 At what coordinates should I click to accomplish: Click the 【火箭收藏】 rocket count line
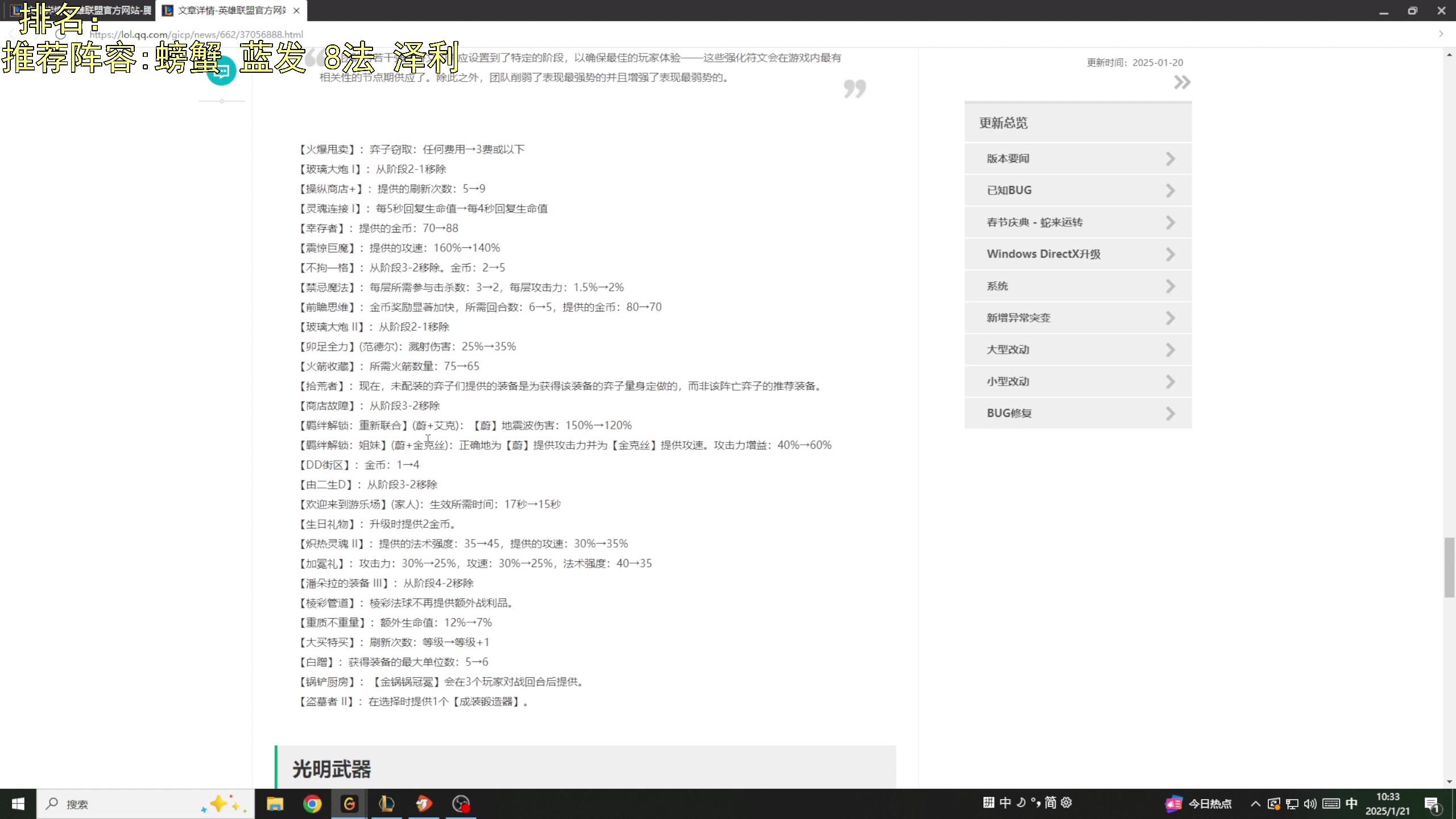tap(389, 366)
